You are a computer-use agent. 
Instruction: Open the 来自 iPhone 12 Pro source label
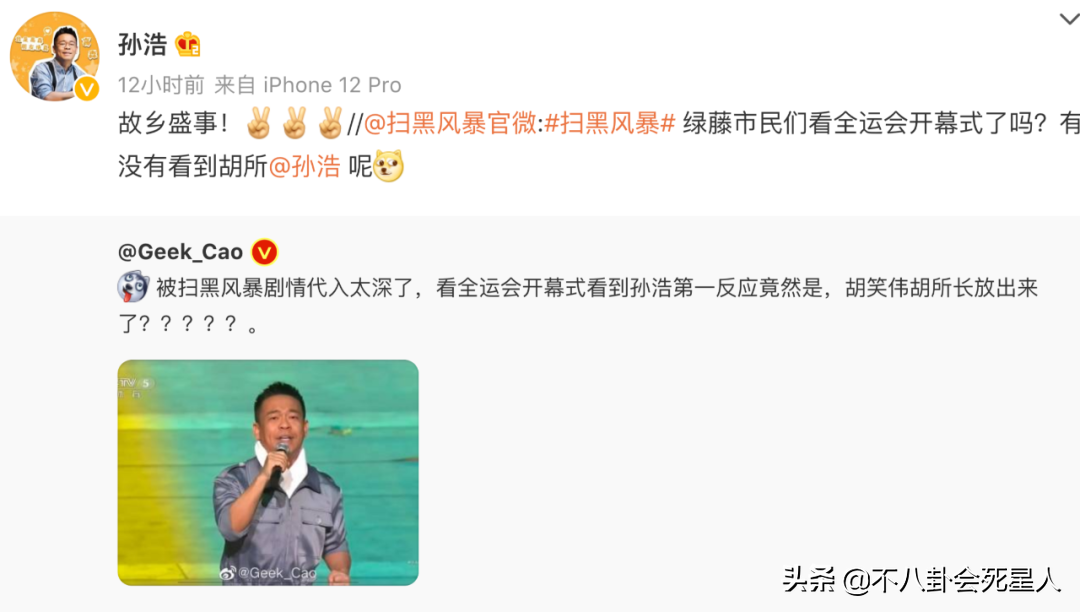tap(308, 85)
